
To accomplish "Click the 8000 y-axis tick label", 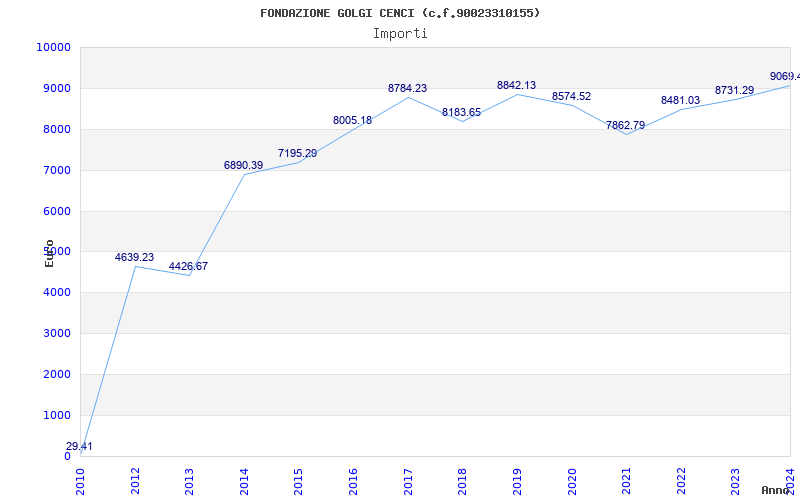I will tap(56, 130).
